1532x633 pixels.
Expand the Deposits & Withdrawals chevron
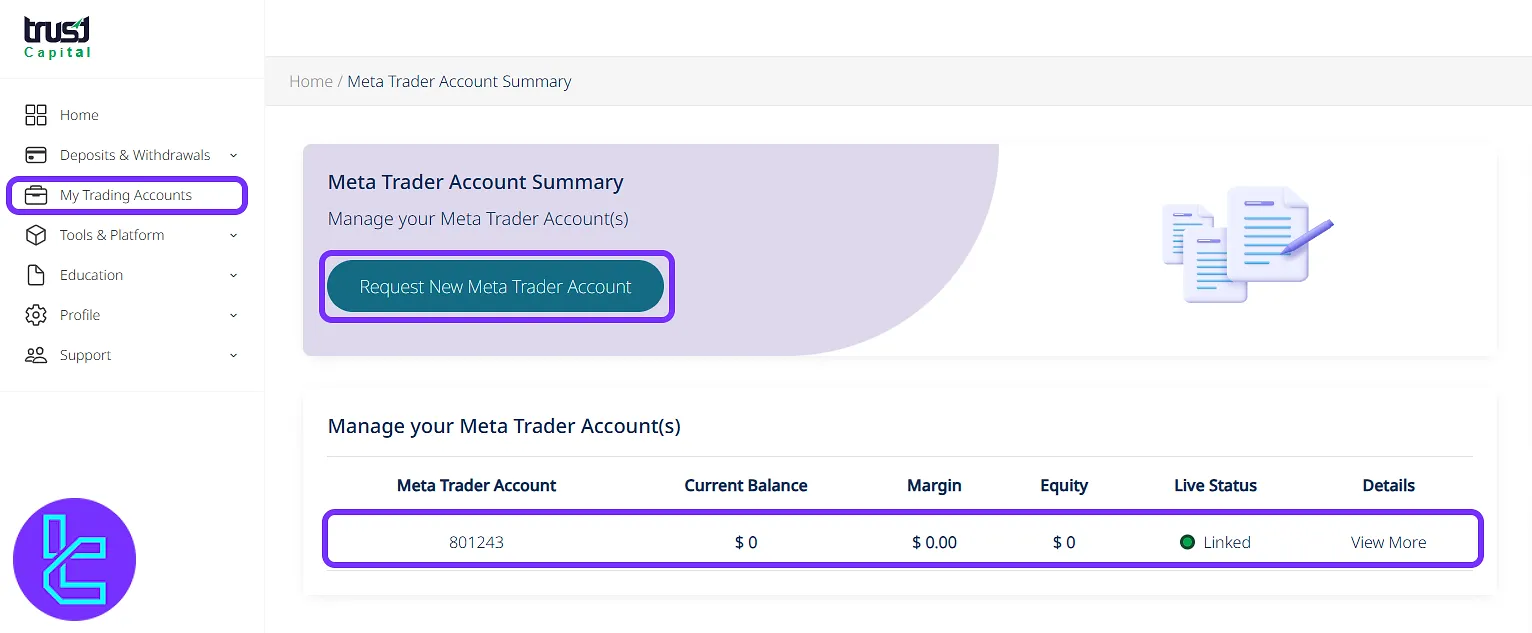(233, 155)
